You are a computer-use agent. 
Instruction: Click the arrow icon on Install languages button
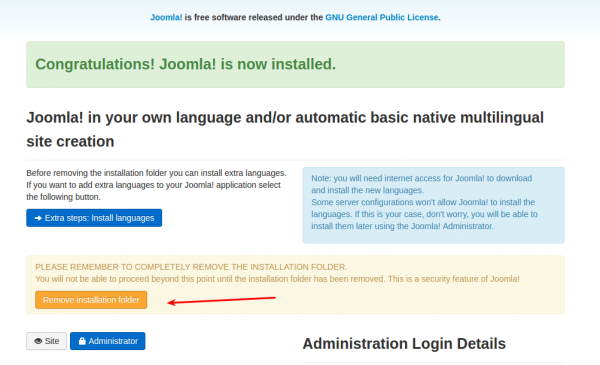pos(38,218)
